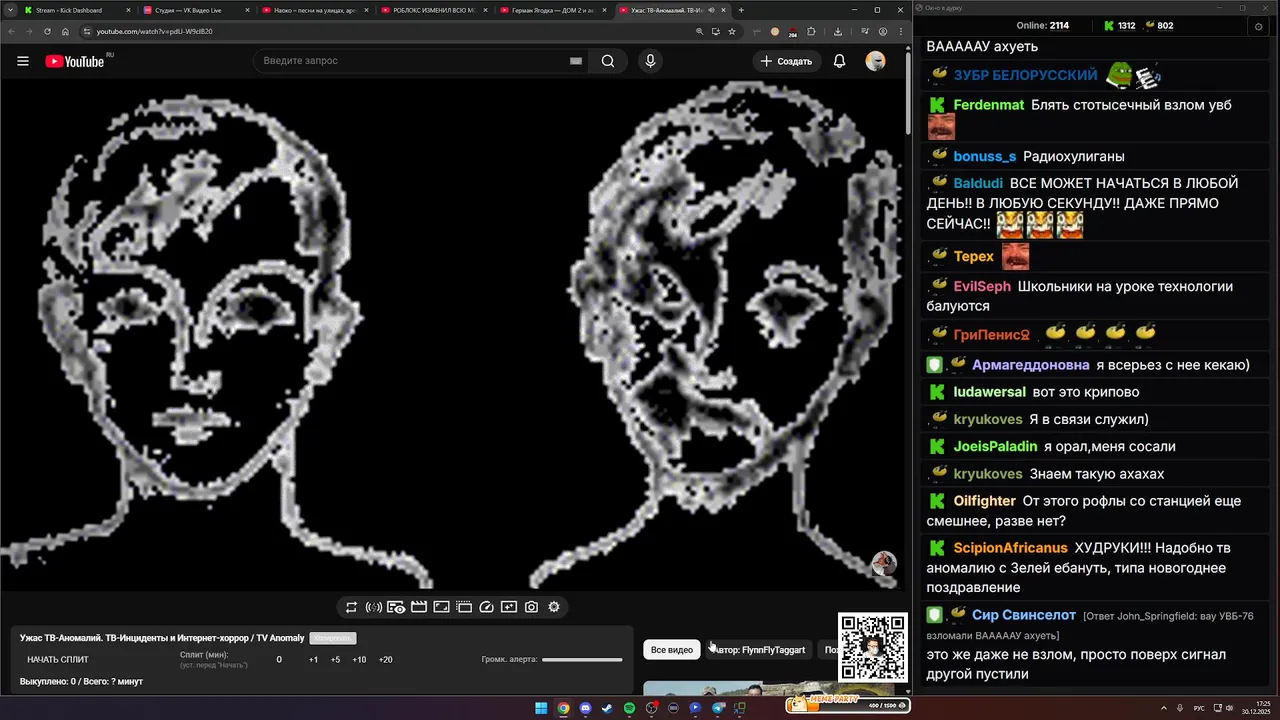Click the Создать create button
The height and width of the screenshot is (720, 1280).
tap(787, 61)
